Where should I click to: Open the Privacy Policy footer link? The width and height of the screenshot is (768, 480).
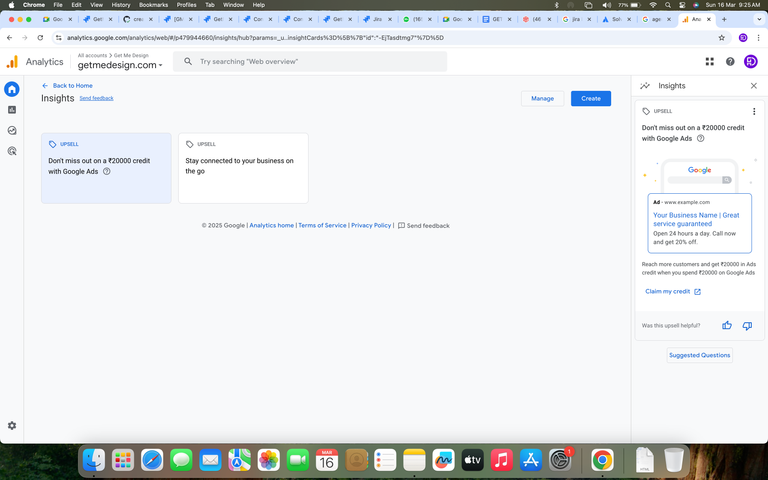(x=371, y=226)
